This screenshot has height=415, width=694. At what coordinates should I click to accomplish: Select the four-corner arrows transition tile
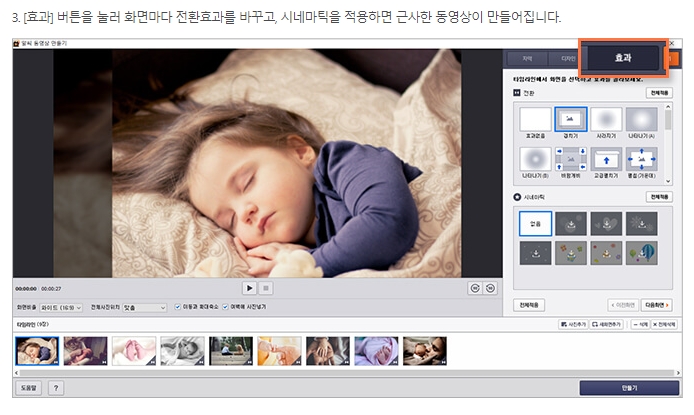(571, 159)
